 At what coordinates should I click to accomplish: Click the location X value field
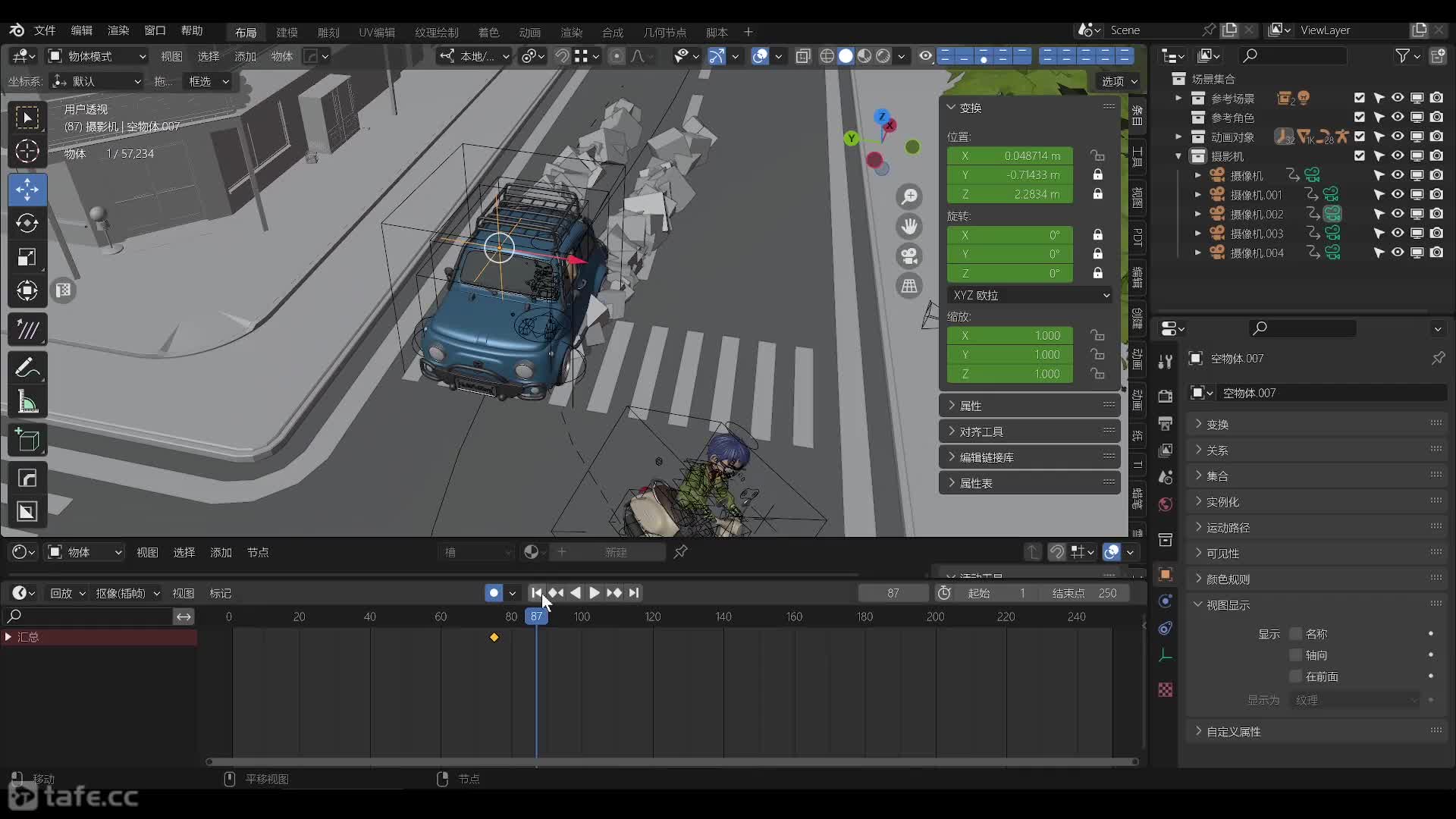[x=1010, y=155]
